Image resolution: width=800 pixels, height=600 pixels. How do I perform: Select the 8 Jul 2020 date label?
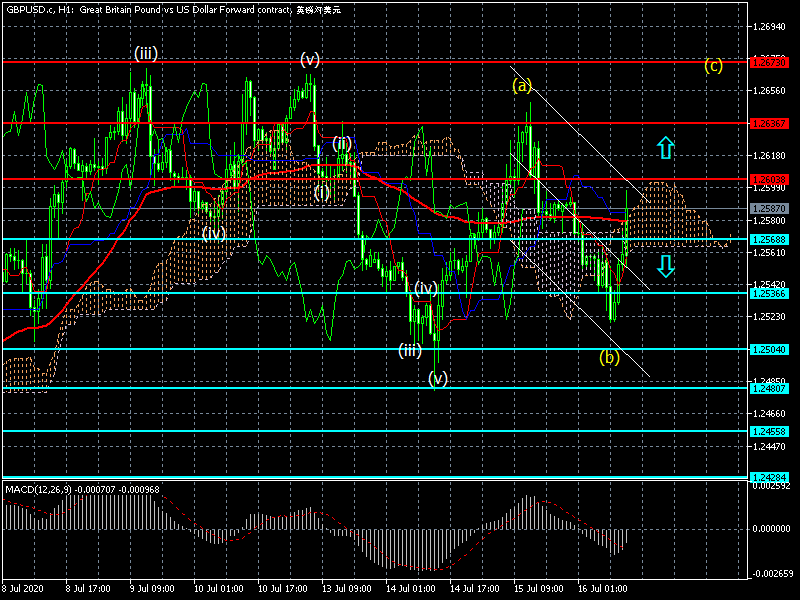pos(26,589)
